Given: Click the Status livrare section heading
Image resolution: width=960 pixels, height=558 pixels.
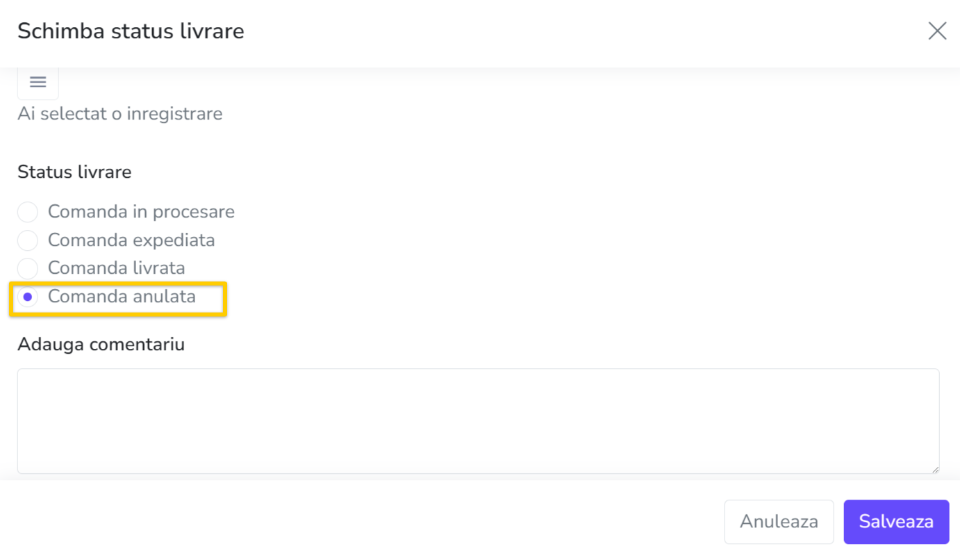Looking at the screenshot, I should coord(74,172).
